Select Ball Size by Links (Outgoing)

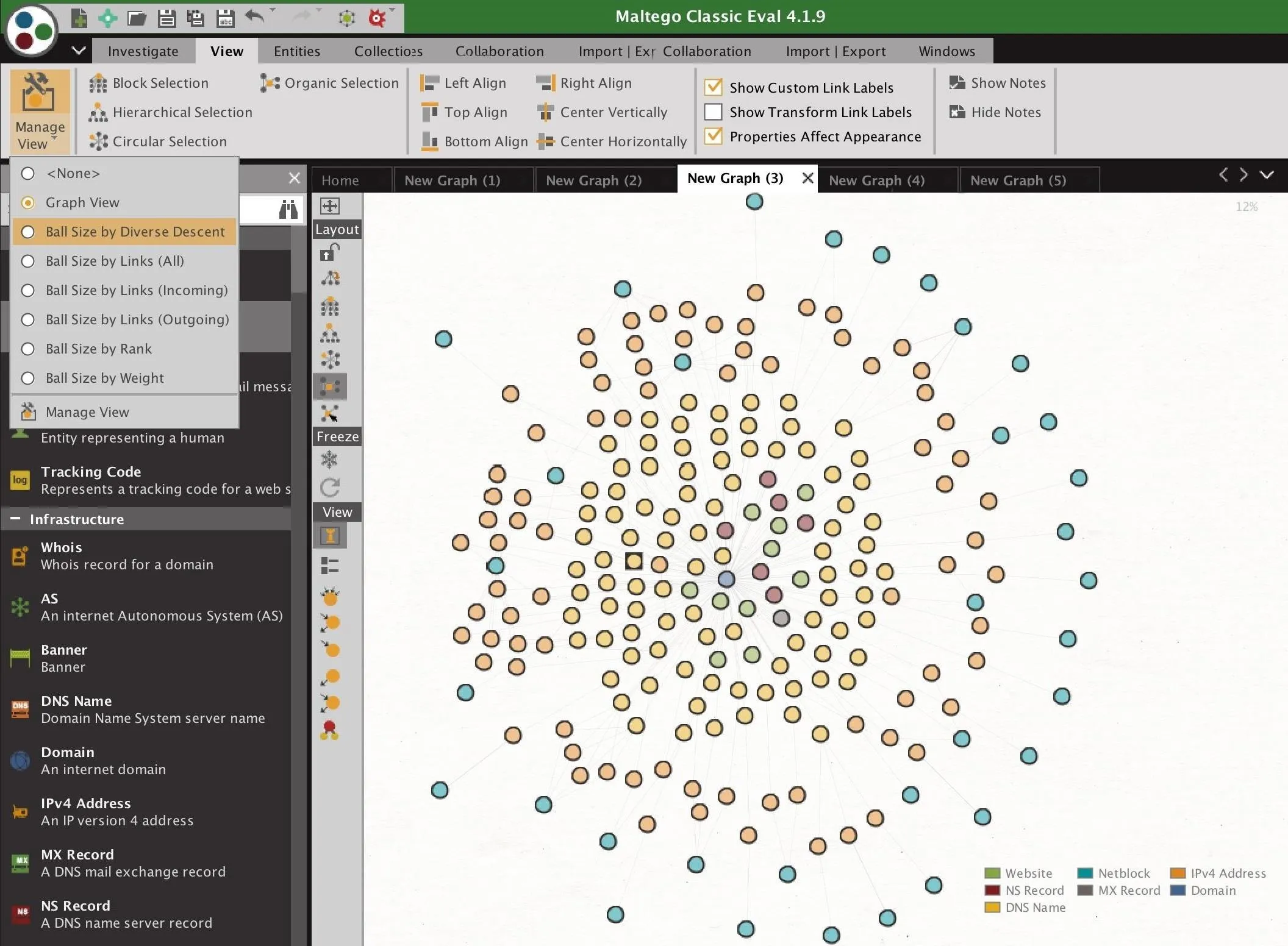click(124, 320)
